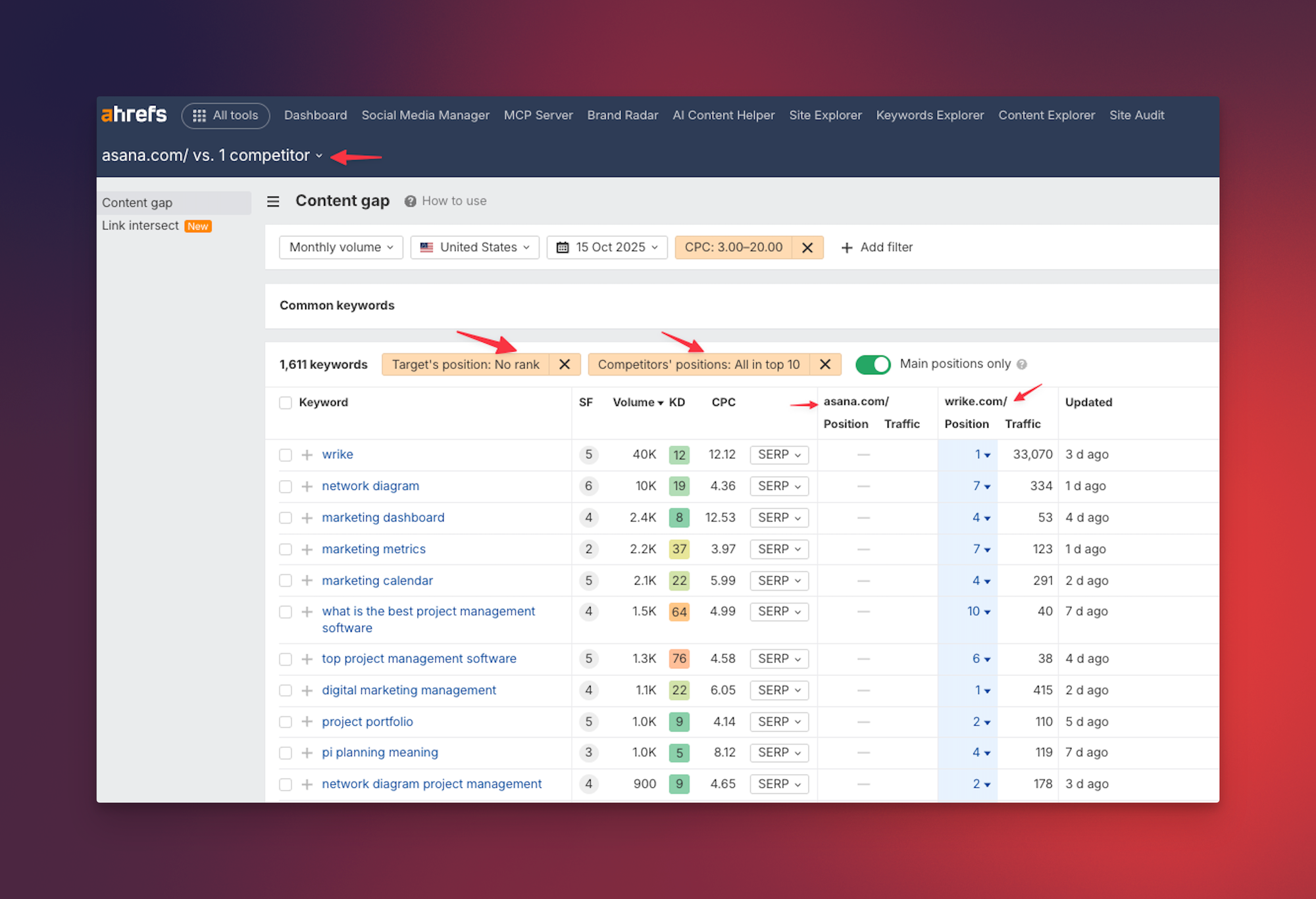Click the ahrefs logo
Screen dimensions: 1316x899
pos(134,114)
